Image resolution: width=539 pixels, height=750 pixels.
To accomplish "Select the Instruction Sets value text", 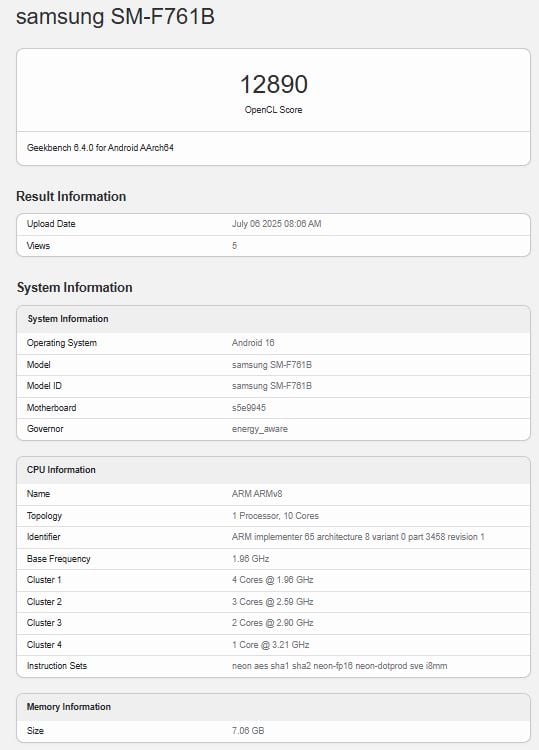I will (x=340, y=666).
